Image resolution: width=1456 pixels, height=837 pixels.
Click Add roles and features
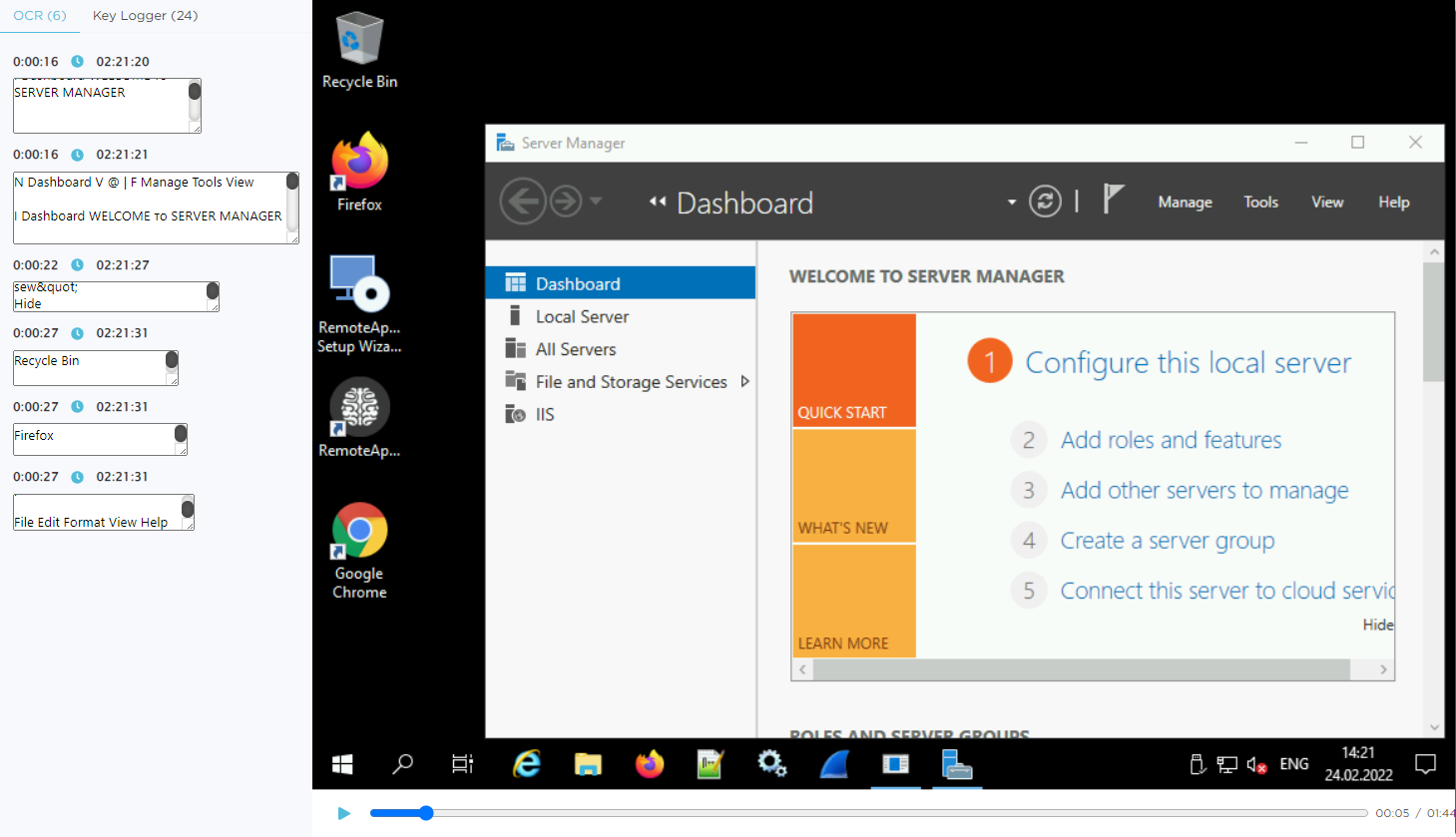coord(1172,440)
